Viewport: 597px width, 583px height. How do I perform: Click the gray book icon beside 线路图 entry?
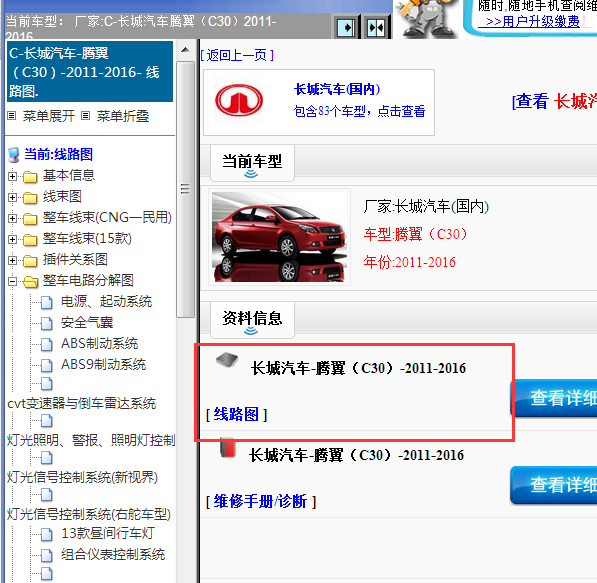(227, 359)
